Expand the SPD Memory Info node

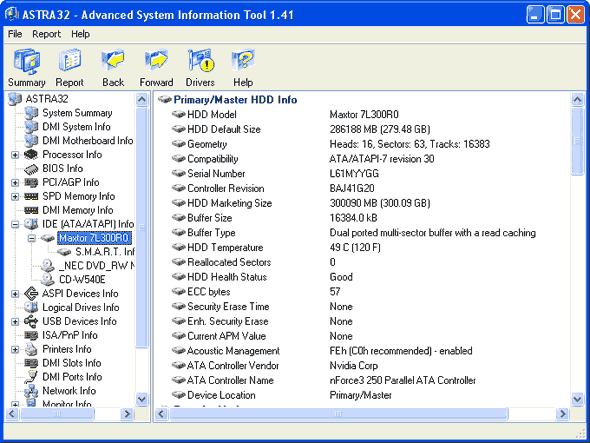[x=15, y=196]
